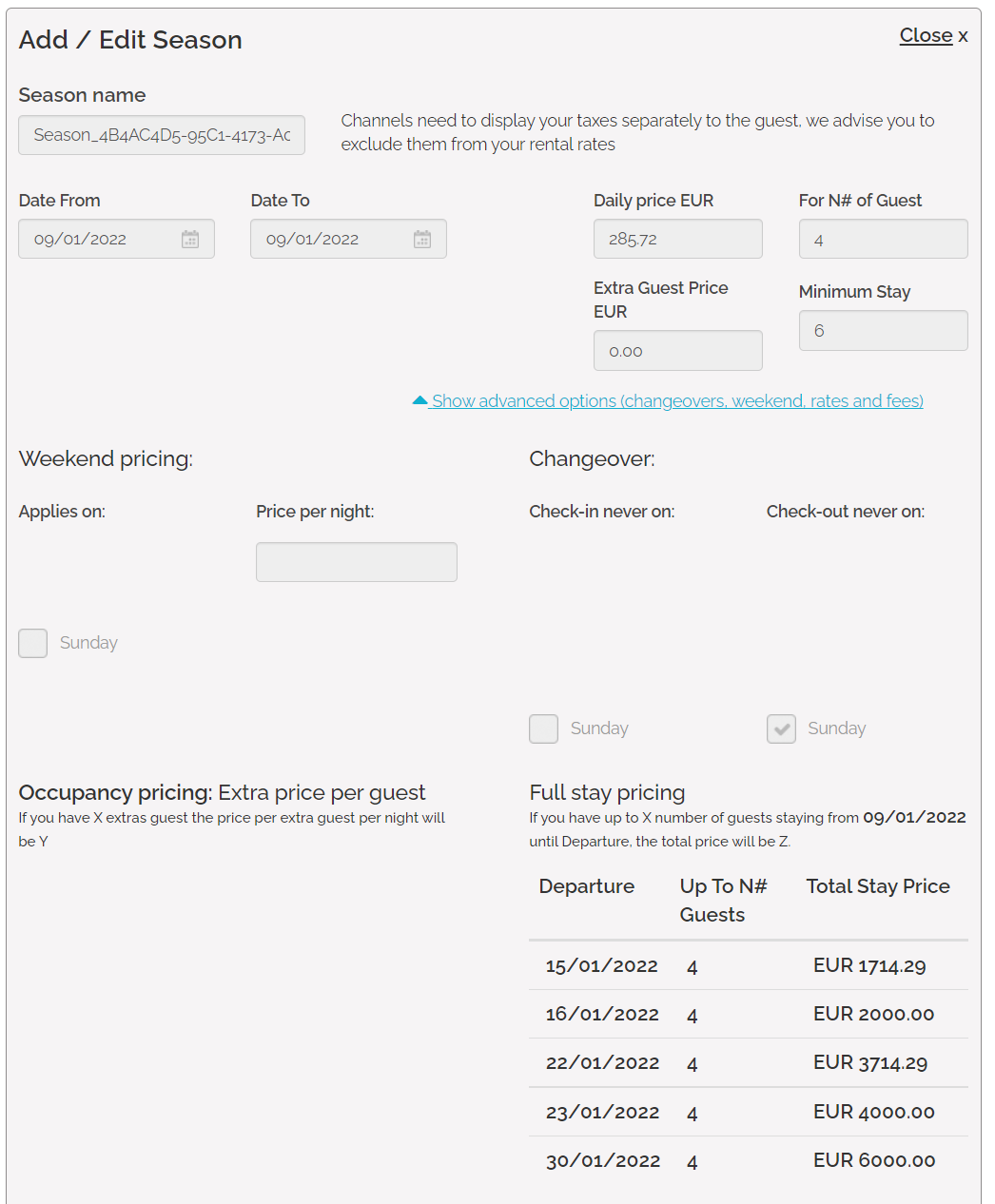995x1204 pixels.
Task: Tick the Weekend pricing Sunday checkbox
Action: tap(33, 643)
